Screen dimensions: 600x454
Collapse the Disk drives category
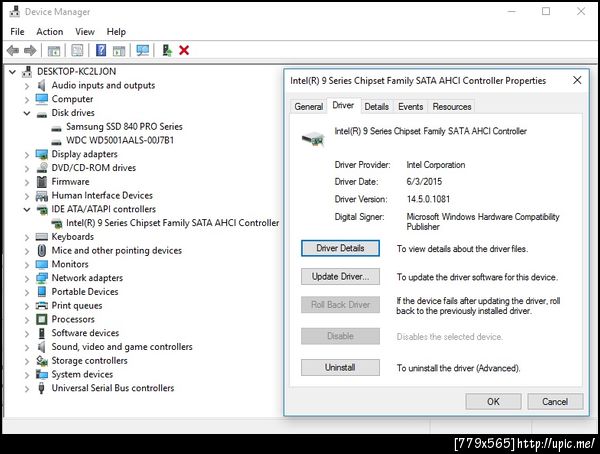(x=27, y=113)
